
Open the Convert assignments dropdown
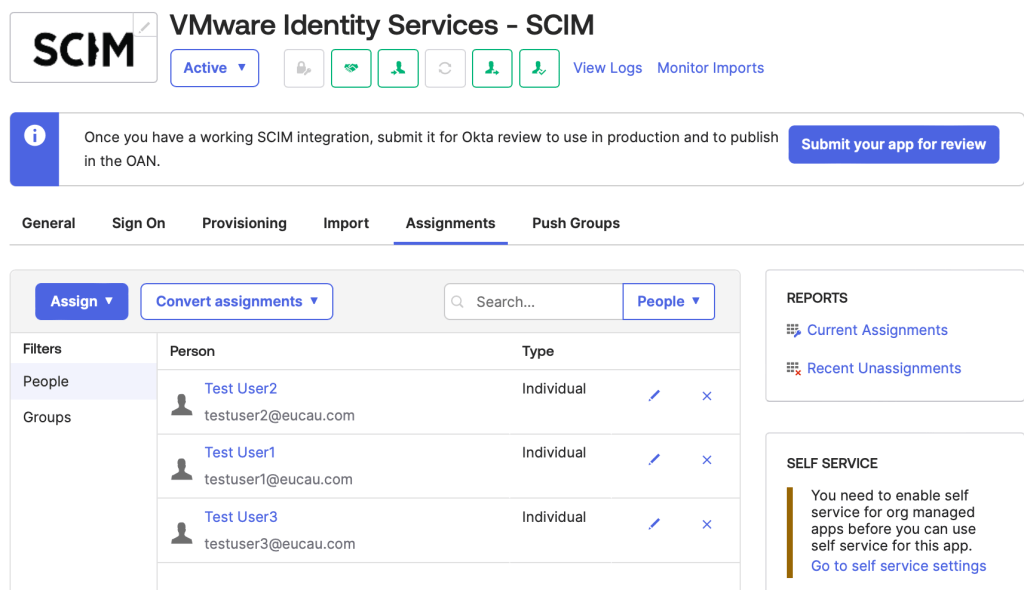tap(236, 301)
